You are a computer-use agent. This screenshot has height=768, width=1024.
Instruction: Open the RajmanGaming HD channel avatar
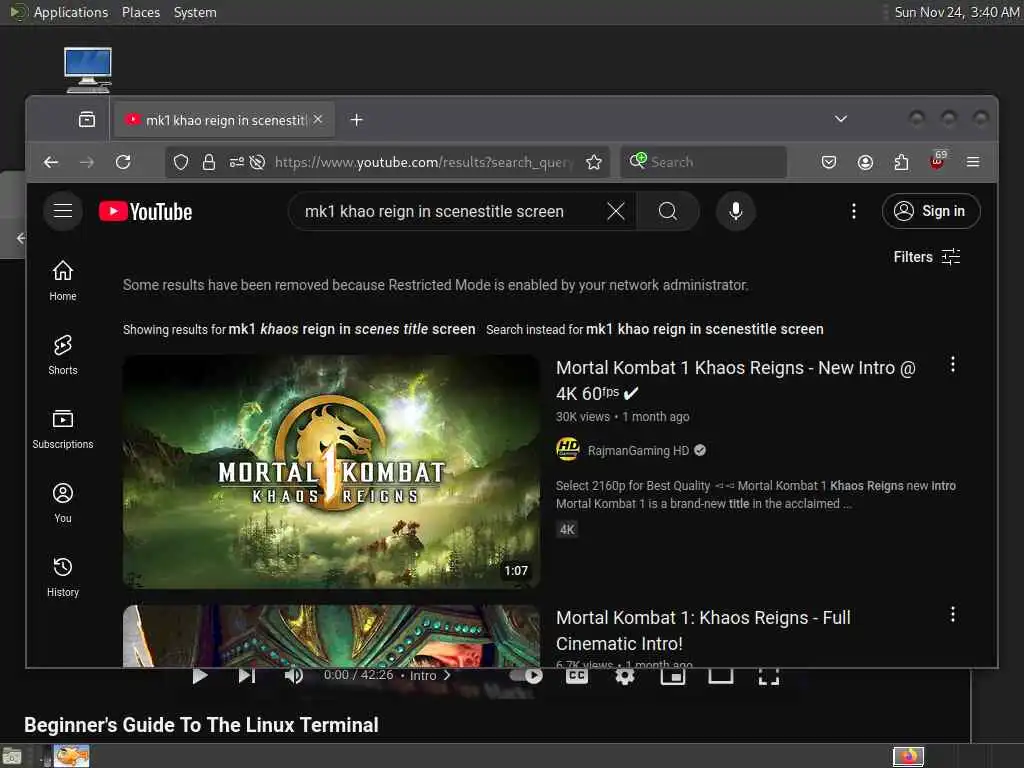point(568,450)
